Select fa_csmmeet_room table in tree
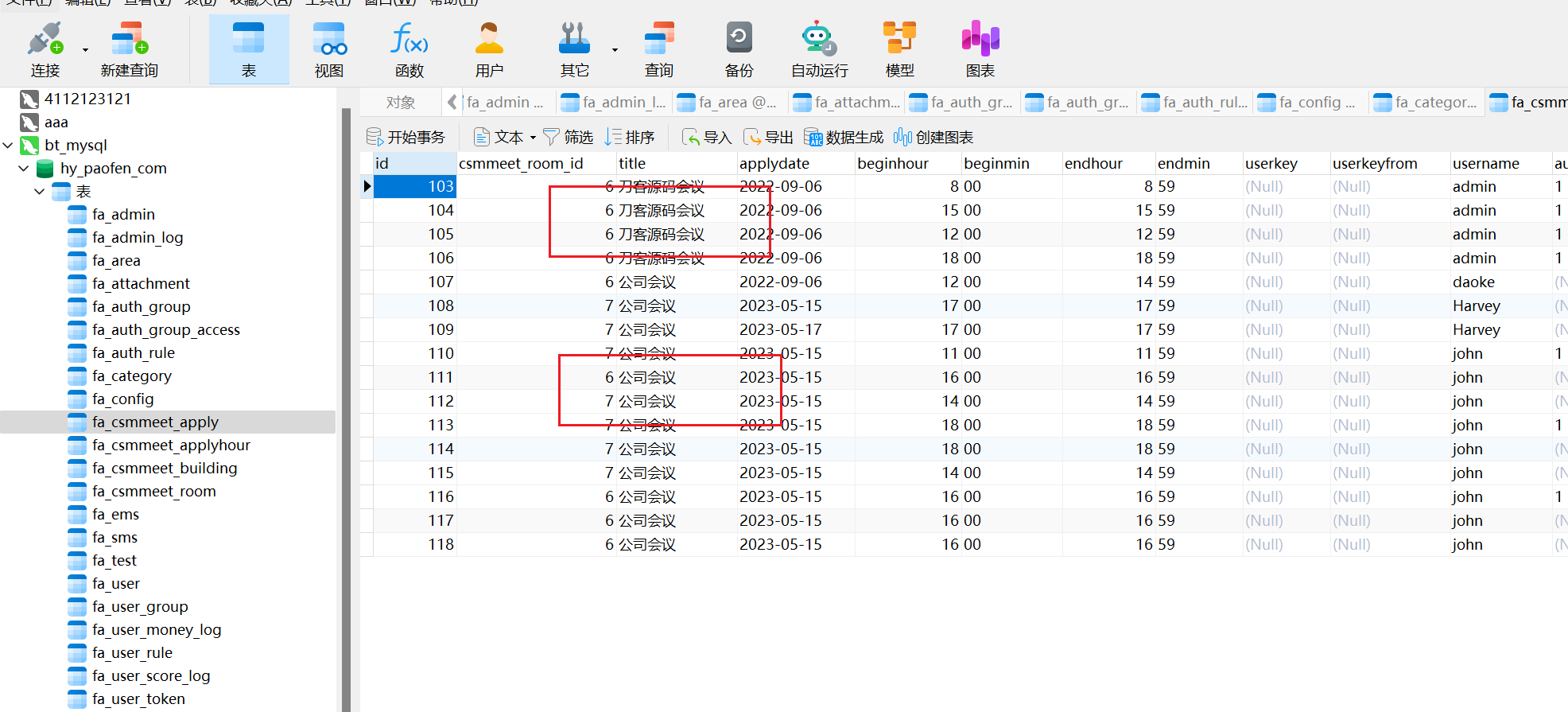1568x712 pixels. tap(153, 492)
